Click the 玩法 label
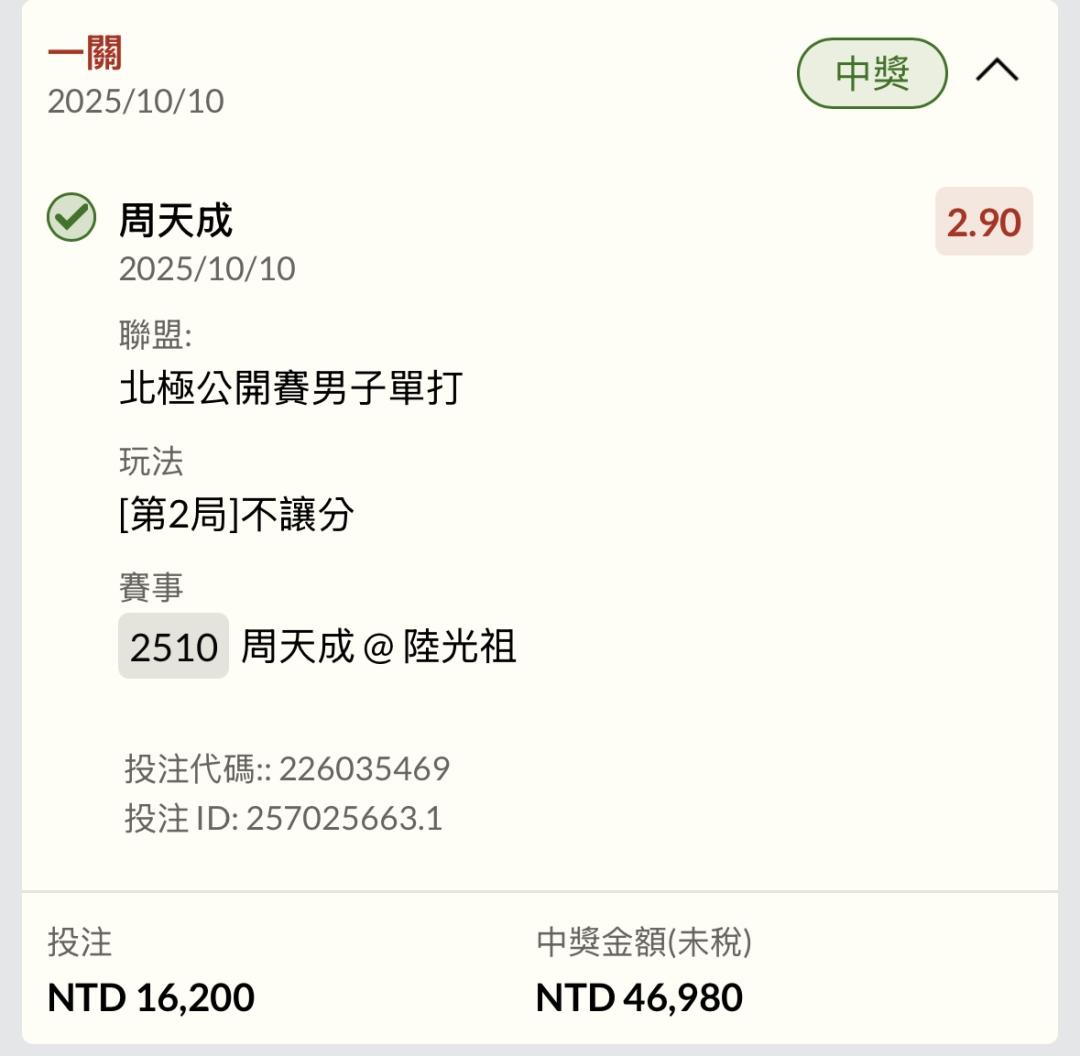The height and width of the screenshot is (1056, 1080). [151, 461]
